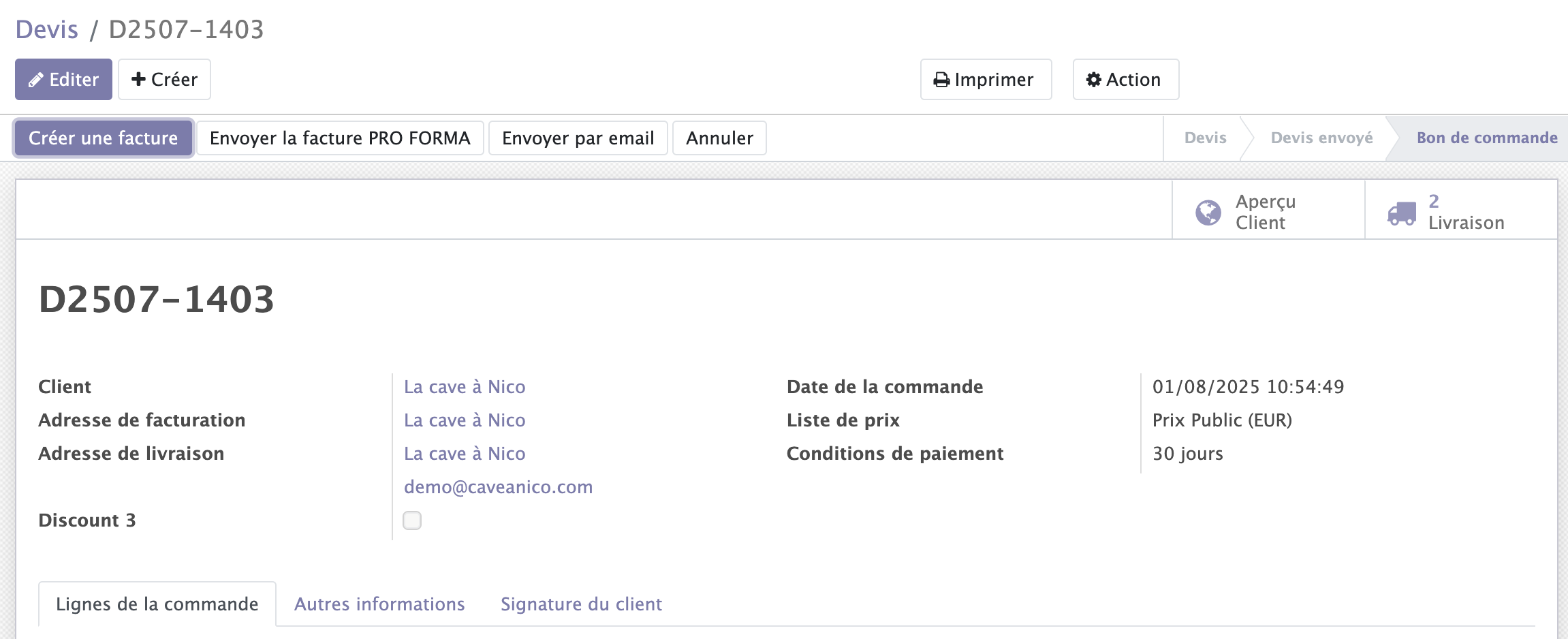The image size is (1568, 639).
Task: Click the printer icon on Imprimer
Action: pos(941,80)
